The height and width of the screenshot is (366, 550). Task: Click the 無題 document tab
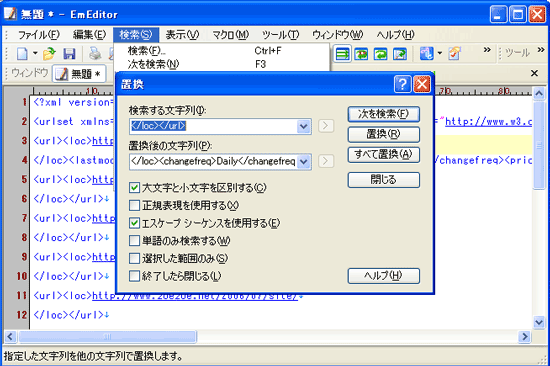[x=79, y=74]
